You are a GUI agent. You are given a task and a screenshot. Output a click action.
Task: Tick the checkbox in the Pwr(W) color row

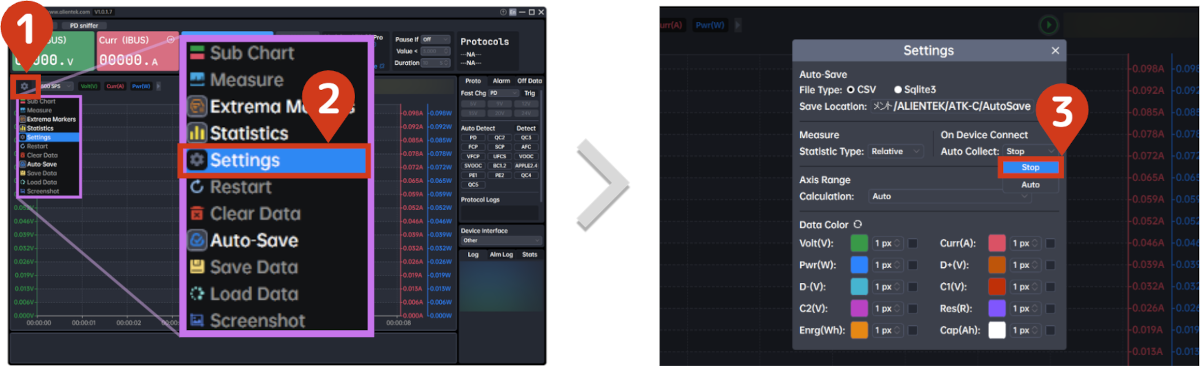pyautogui.click(x=913, y=264)
